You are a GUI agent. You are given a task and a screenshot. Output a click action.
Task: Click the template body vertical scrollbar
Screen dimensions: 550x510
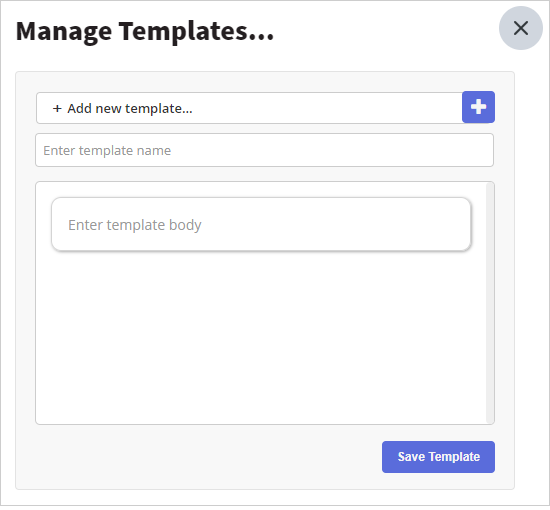[490, 303]
